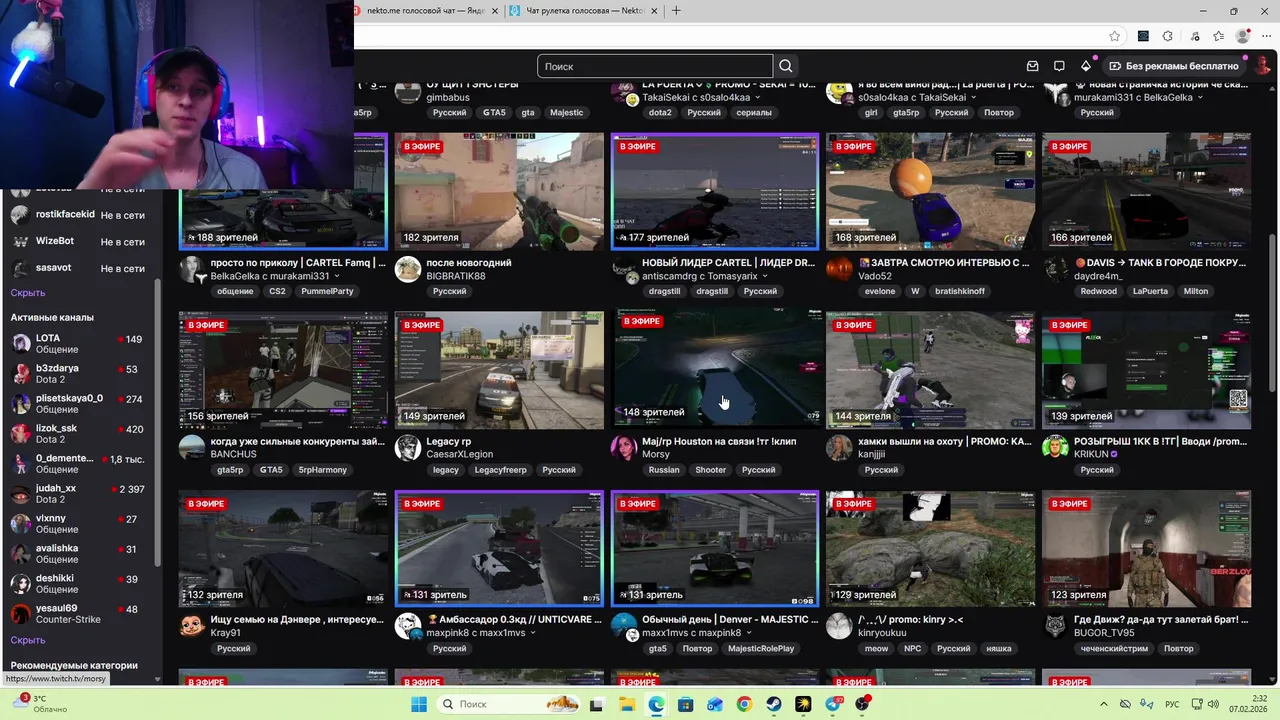Viewport: 1280px width, 720px height.
Task: Open Microsoft Store from the taskbar
Action: (x=685, y=704)
